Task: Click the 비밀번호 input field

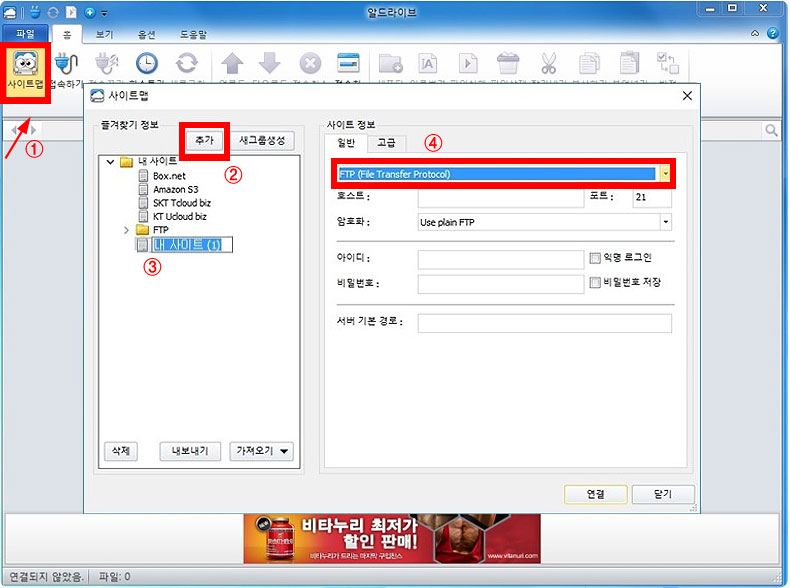Action: [501, 284]
